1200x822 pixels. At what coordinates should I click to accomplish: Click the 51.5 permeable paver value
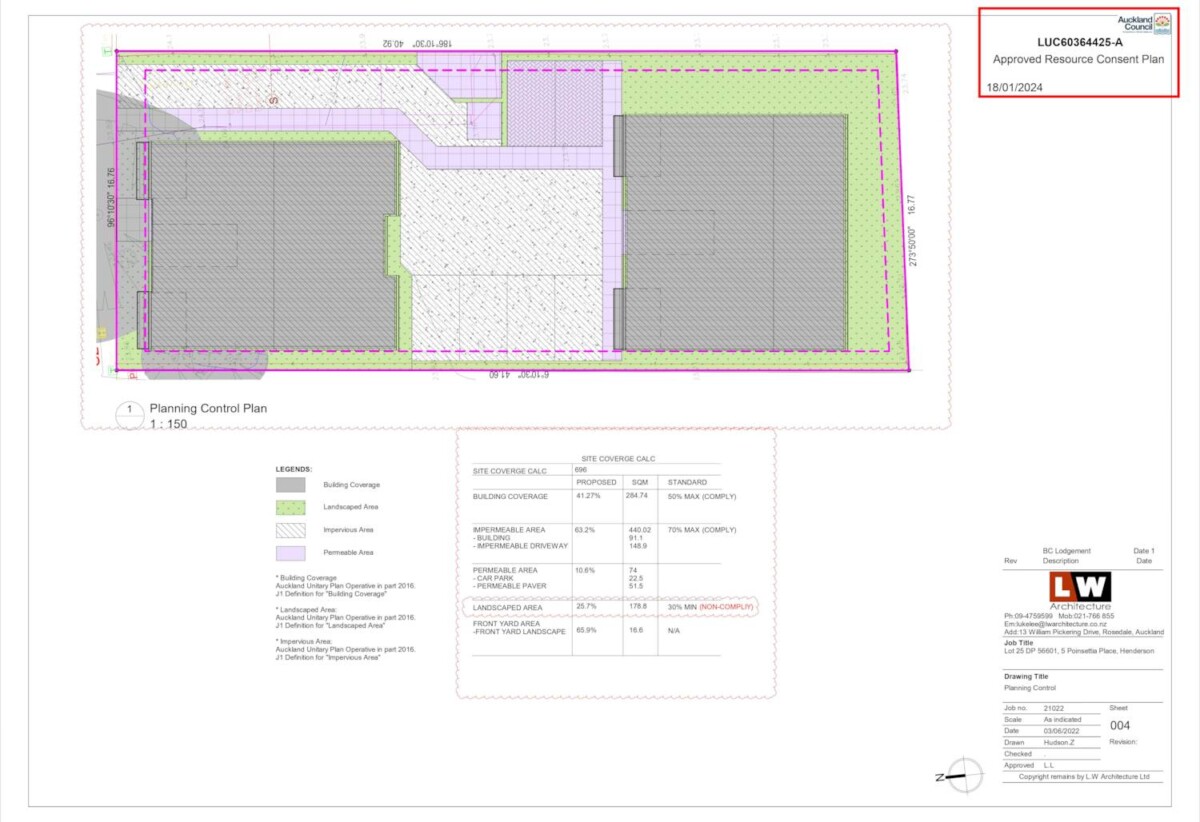[634, 585]
